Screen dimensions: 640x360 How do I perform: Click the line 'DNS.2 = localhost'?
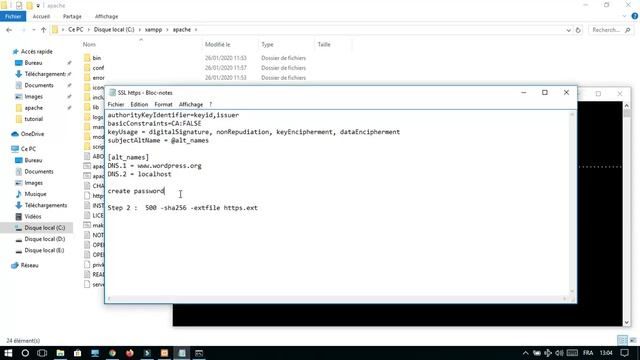pyautogui.click(x=140, y=174)
